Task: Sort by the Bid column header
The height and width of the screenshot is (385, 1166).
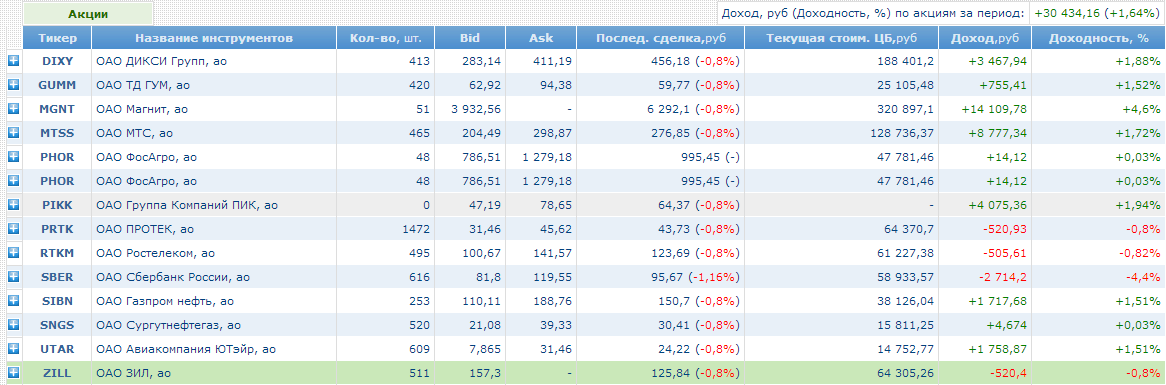Action: (470, 38)
